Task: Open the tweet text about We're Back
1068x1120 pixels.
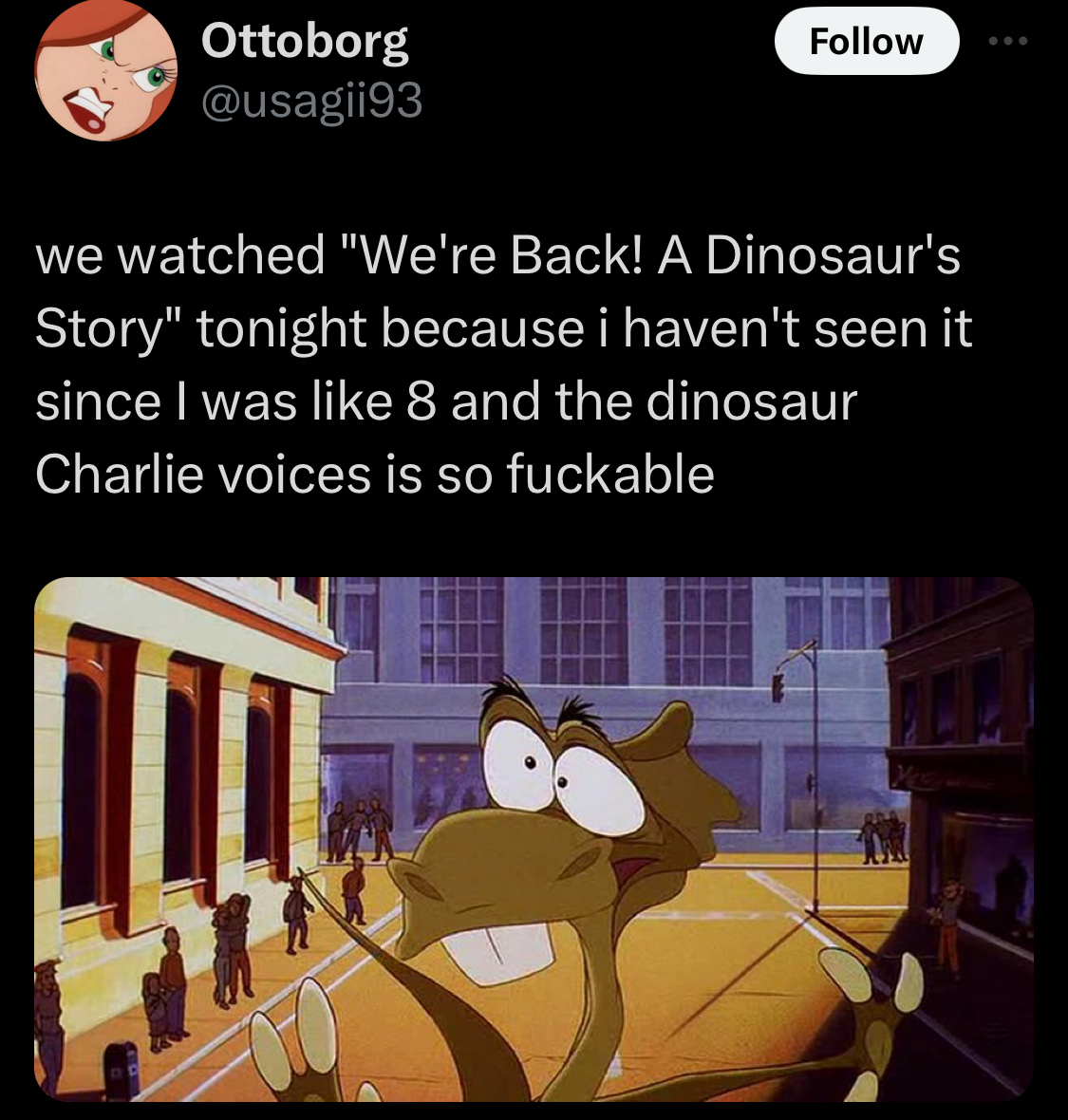Action: [x=503, y=364]
